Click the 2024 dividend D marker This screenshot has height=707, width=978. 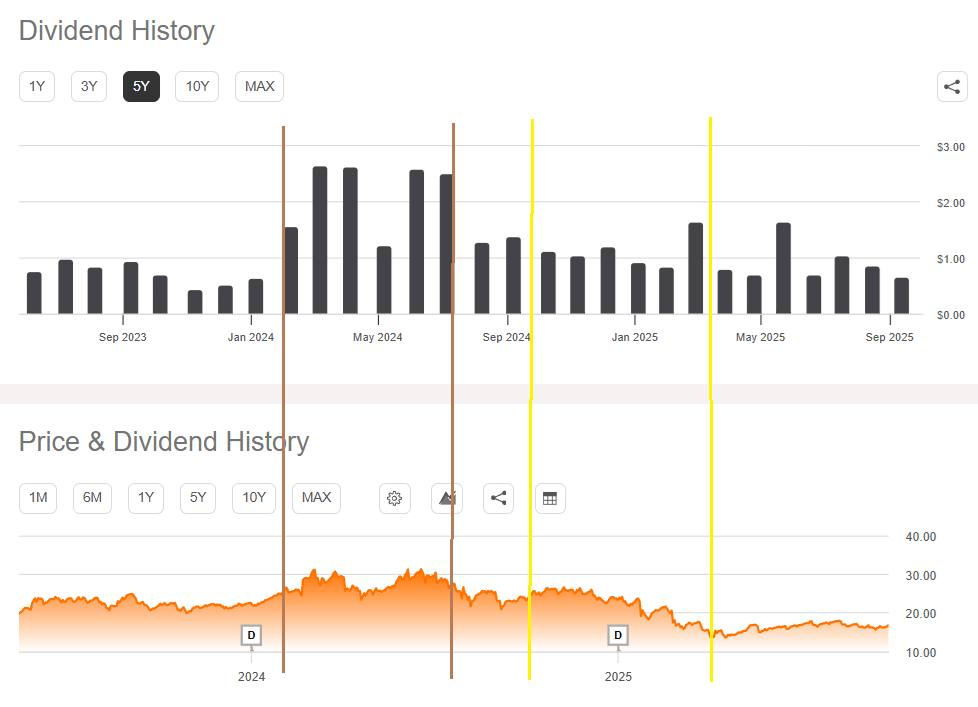[x=251, y=635]
